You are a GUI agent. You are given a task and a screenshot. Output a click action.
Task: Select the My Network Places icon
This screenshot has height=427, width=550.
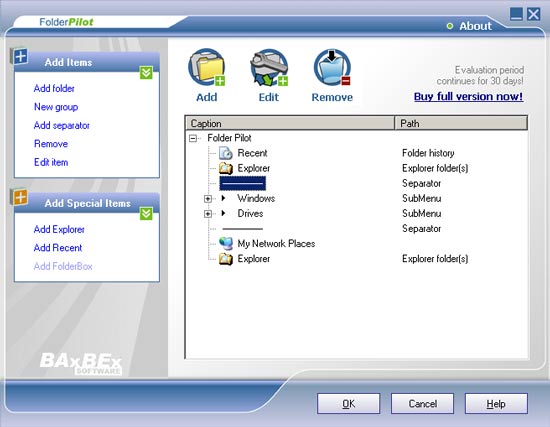[x=226, y=243]
